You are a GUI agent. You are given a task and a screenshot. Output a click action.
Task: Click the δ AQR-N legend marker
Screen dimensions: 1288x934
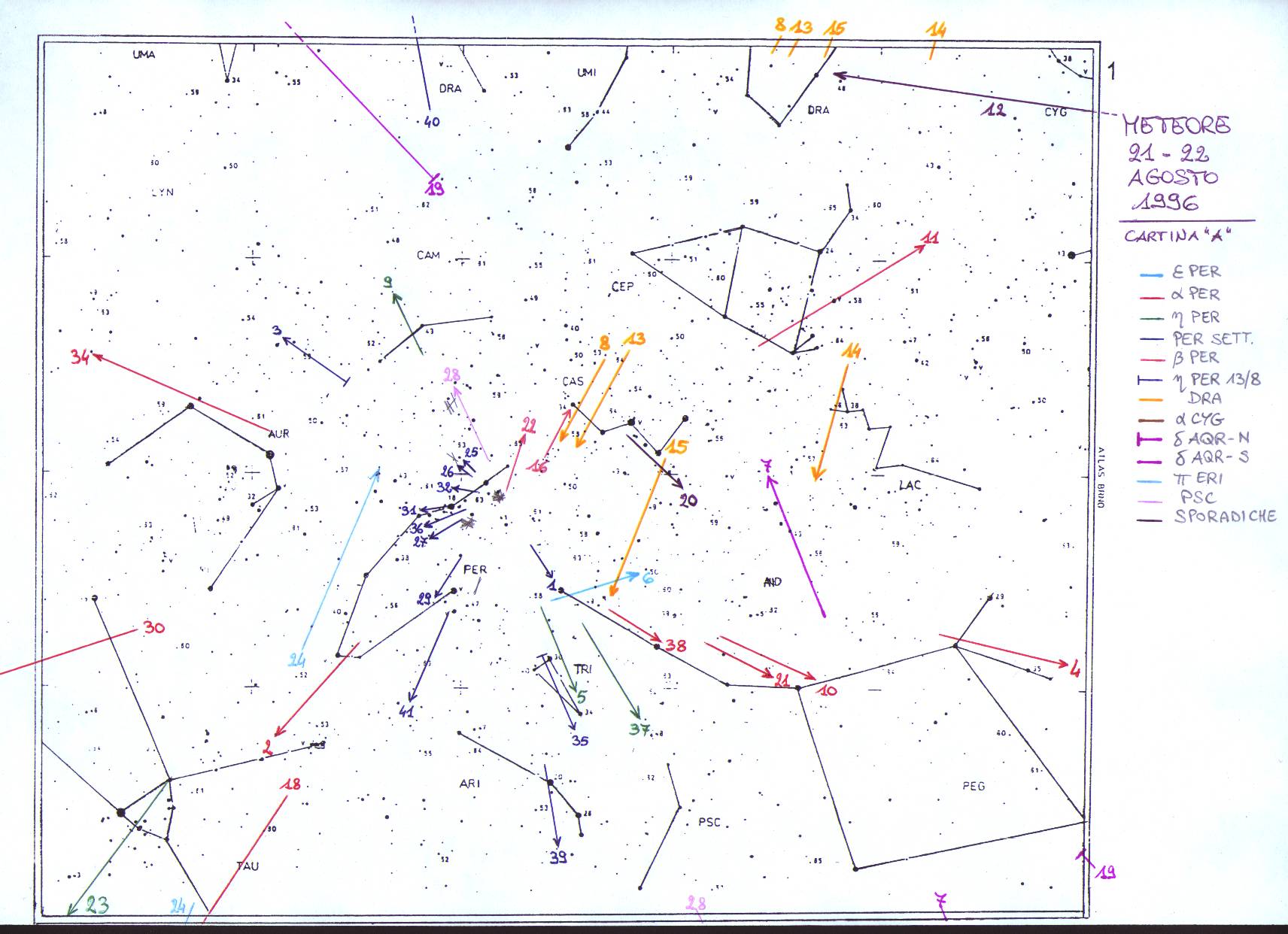pos(1151,439)
